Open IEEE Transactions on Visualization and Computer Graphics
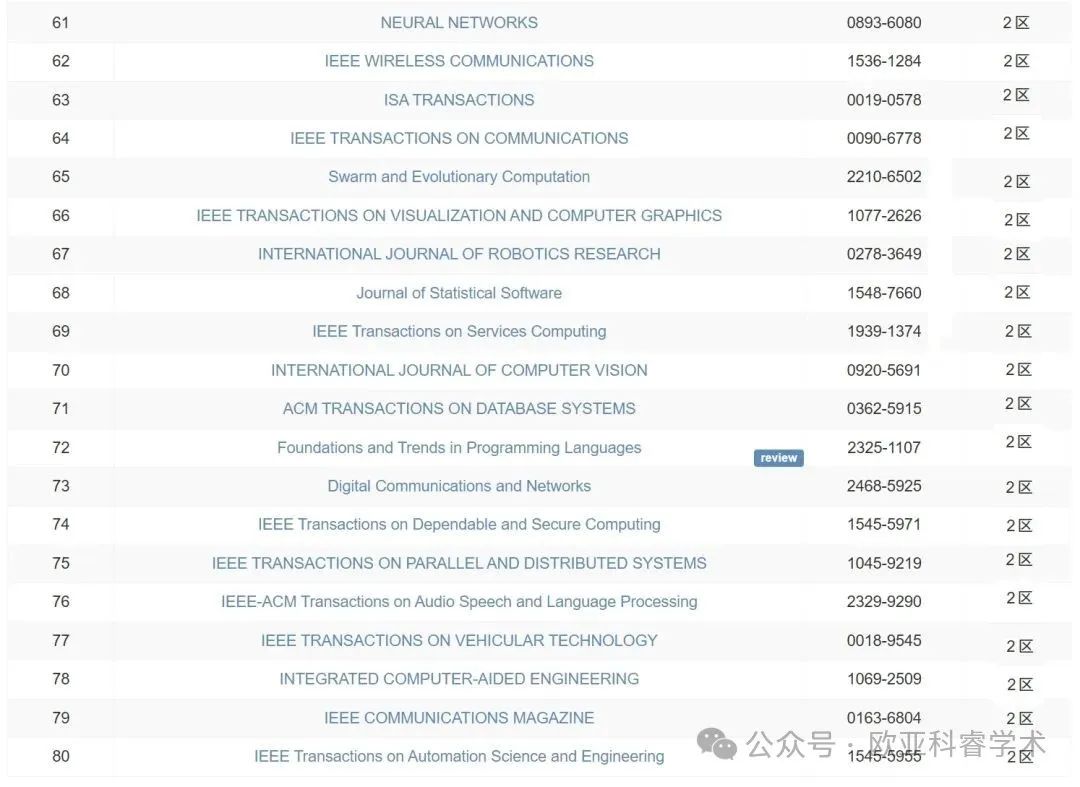 point(459,216)
